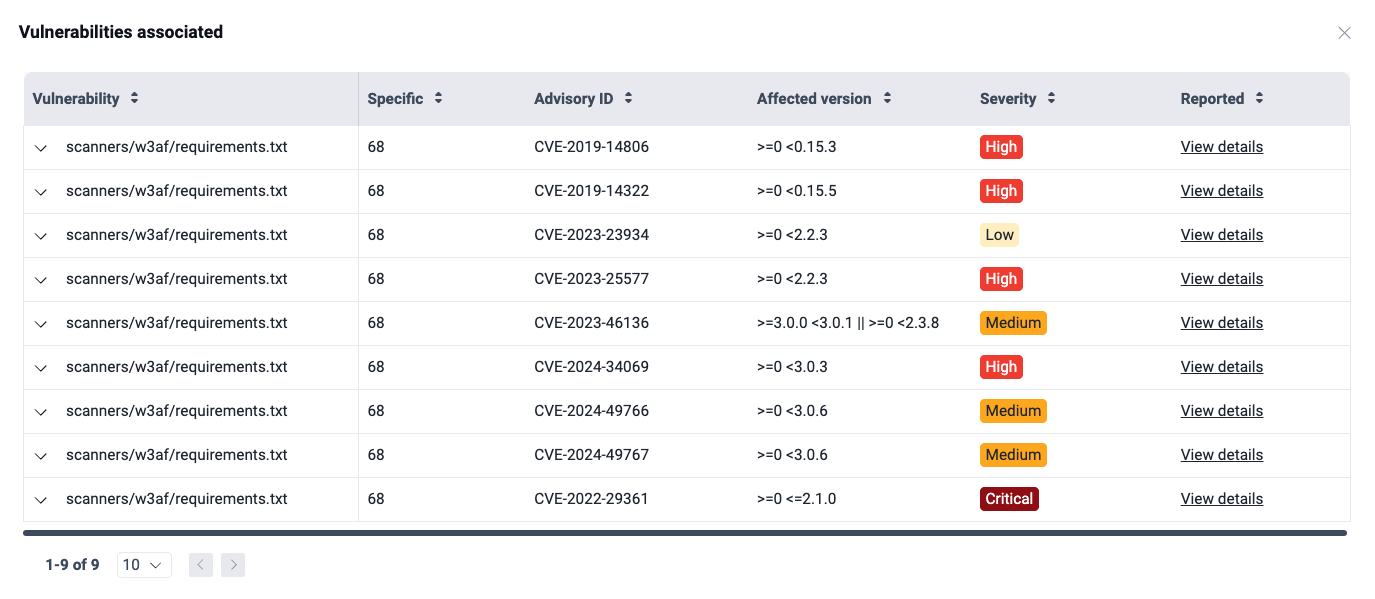Sort the table by Severity
This screenshot has width=1375, height=599.
[x=1050, y=98]
